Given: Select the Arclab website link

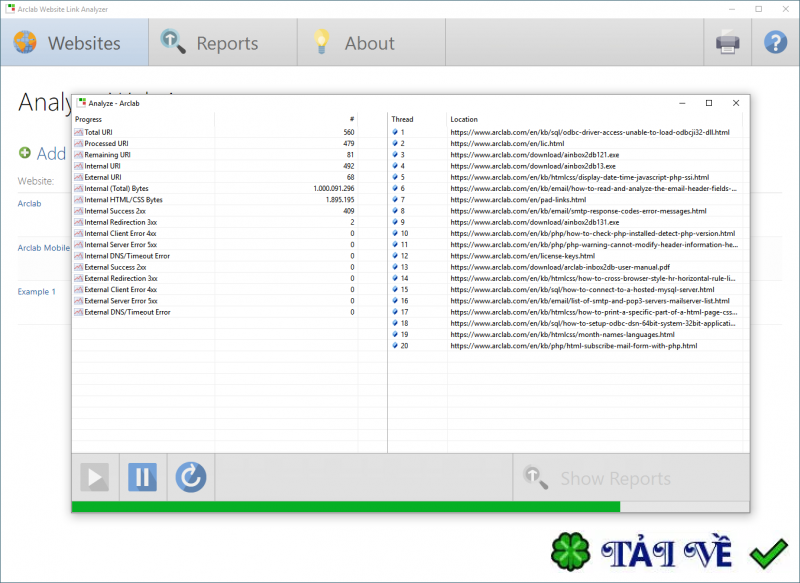Looking at the screenshot, I should pyautogui.click(x=30, y=203).
